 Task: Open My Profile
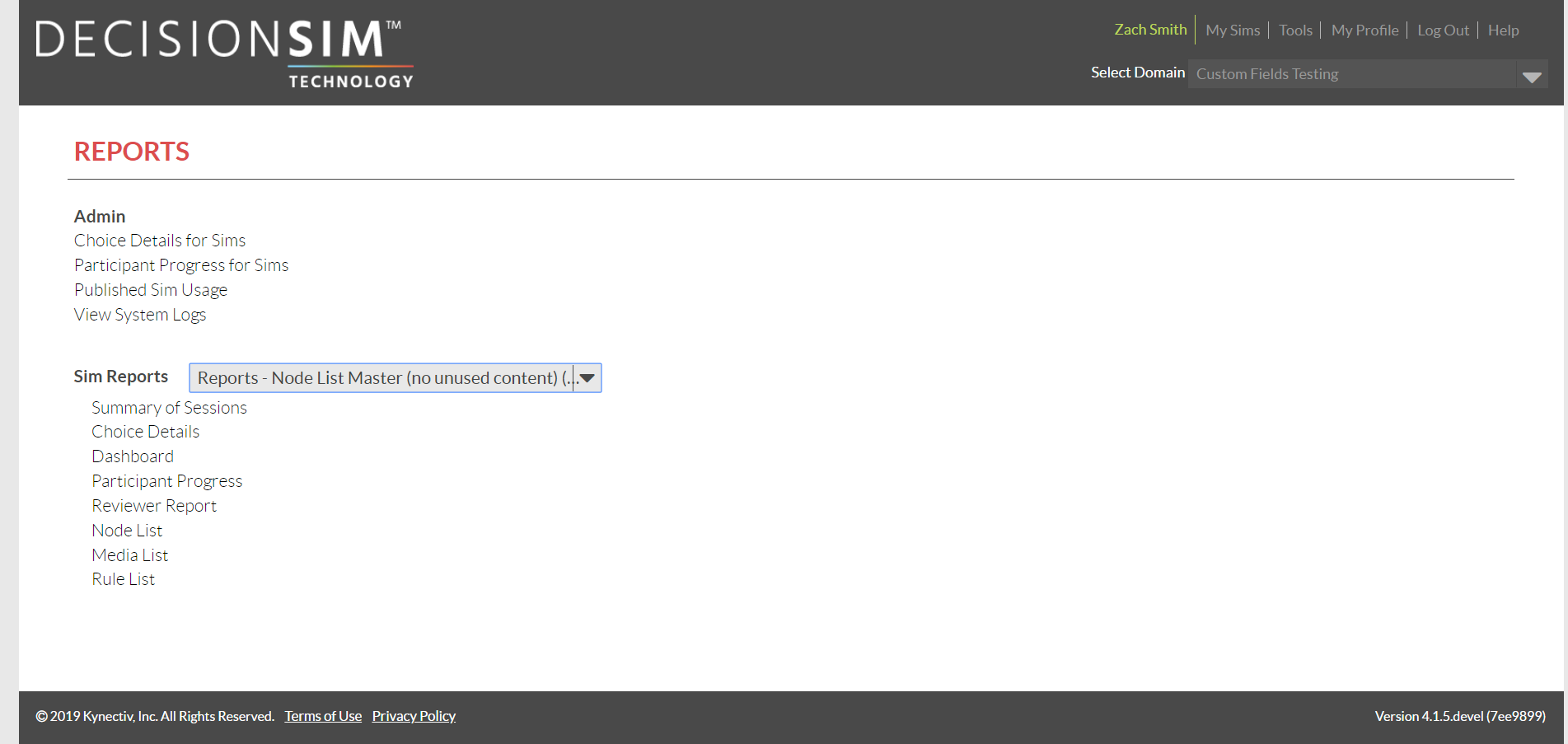[1364, 30]
